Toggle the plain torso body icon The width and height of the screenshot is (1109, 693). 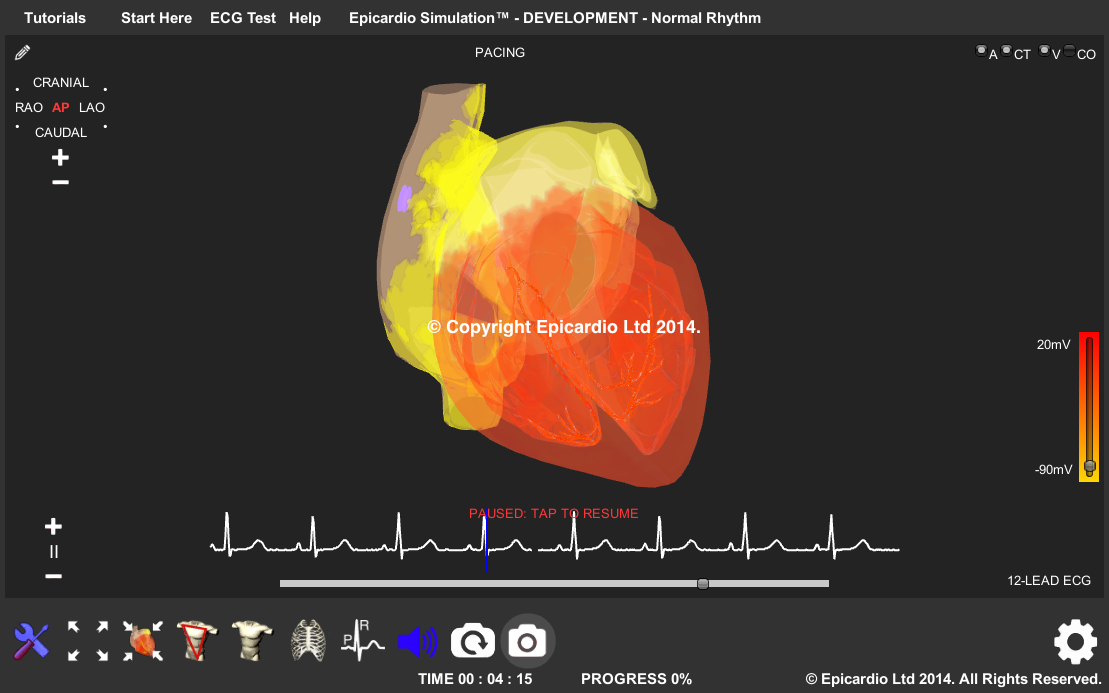tap(250, 641)
